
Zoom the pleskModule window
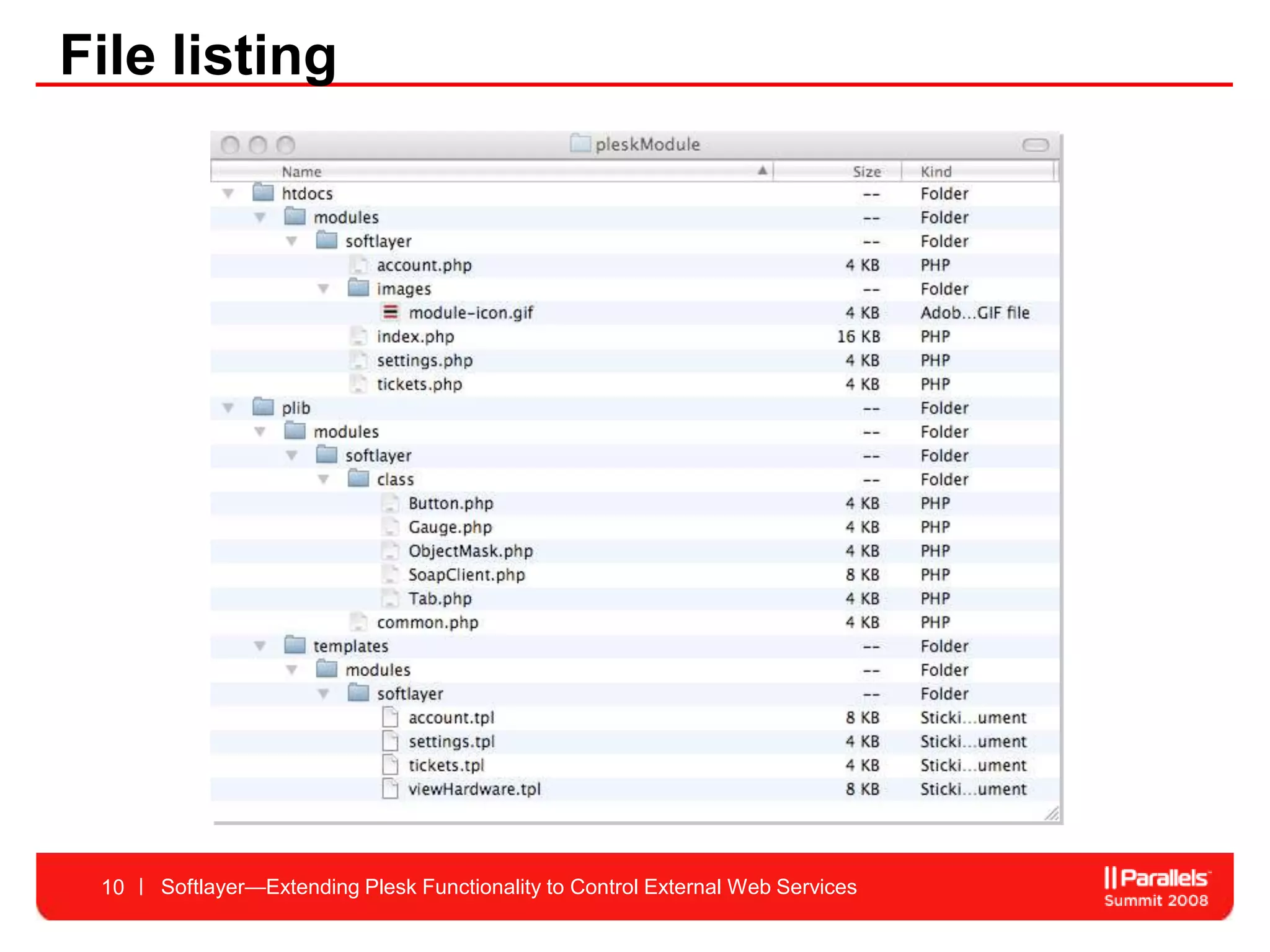(x=286, y=145)
